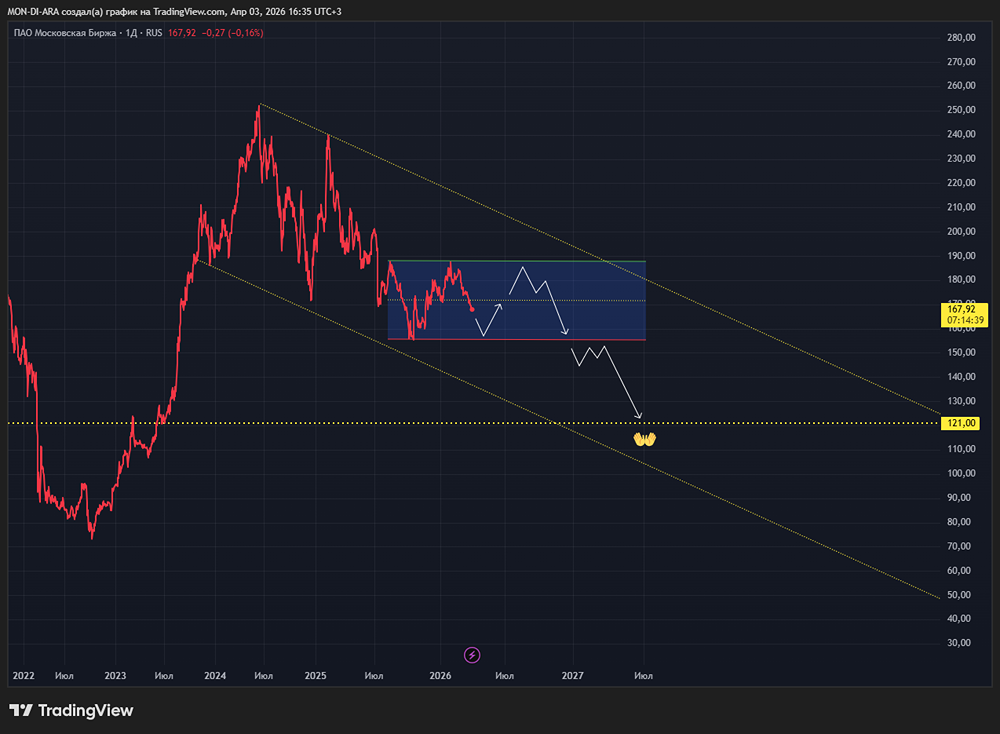Click the purple lightning event icon
Screen dimensions: 1000x734
(x=472, y=655)
